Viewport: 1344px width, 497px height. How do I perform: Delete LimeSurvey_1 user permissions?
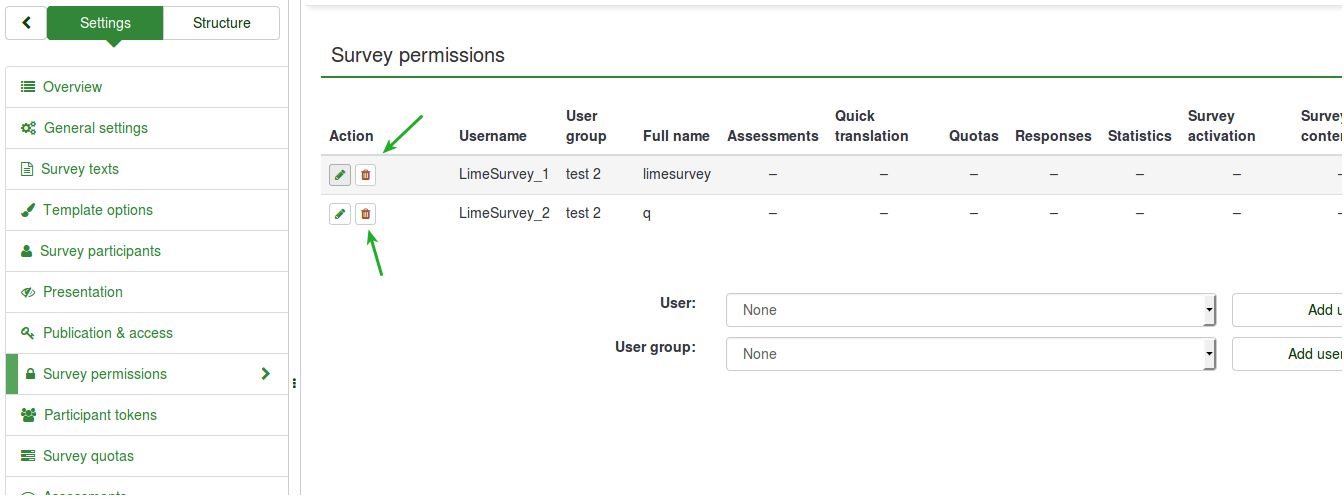click(x=365, y=175)
